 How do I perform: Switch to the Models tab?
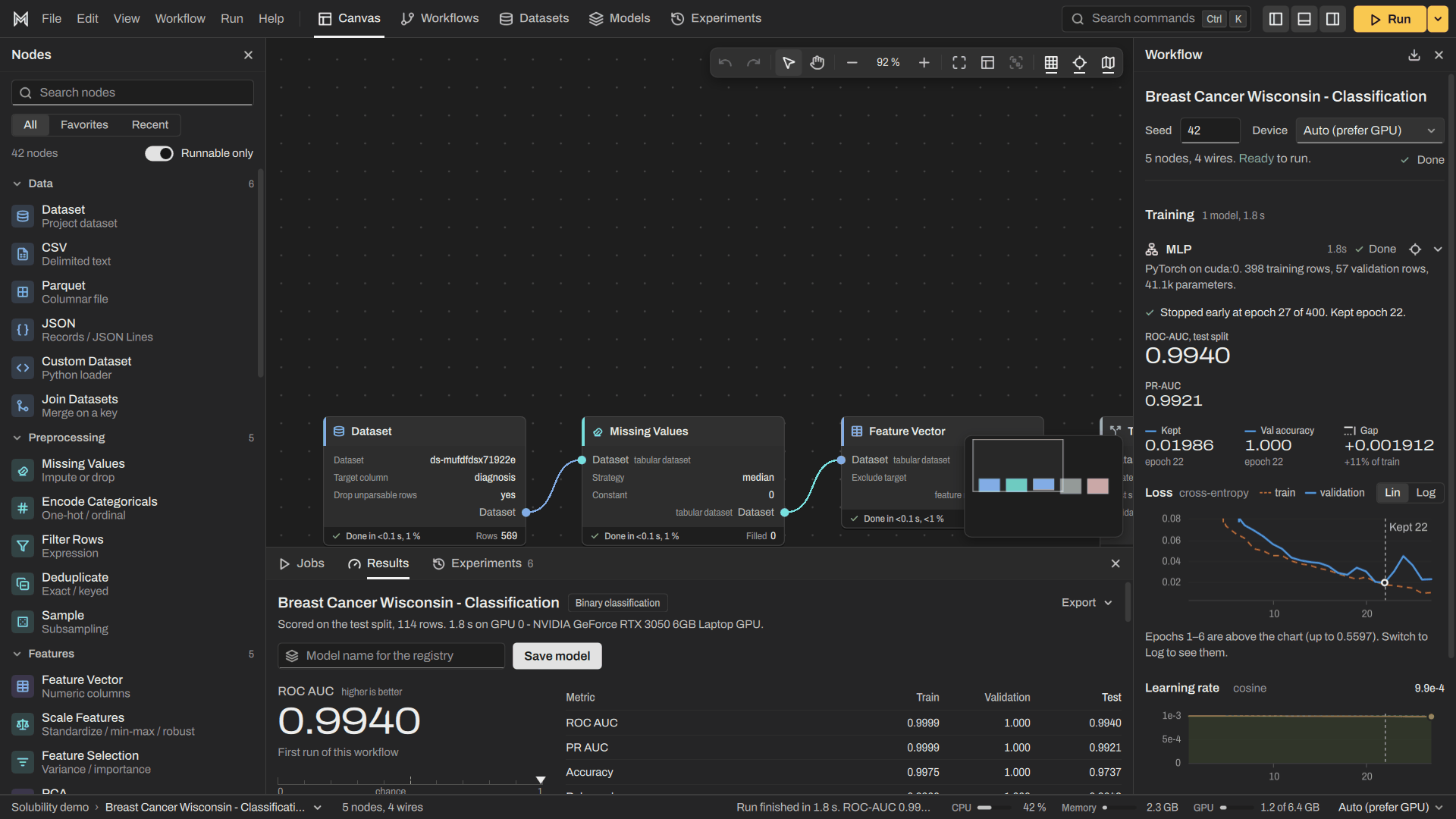click(620, 19)
